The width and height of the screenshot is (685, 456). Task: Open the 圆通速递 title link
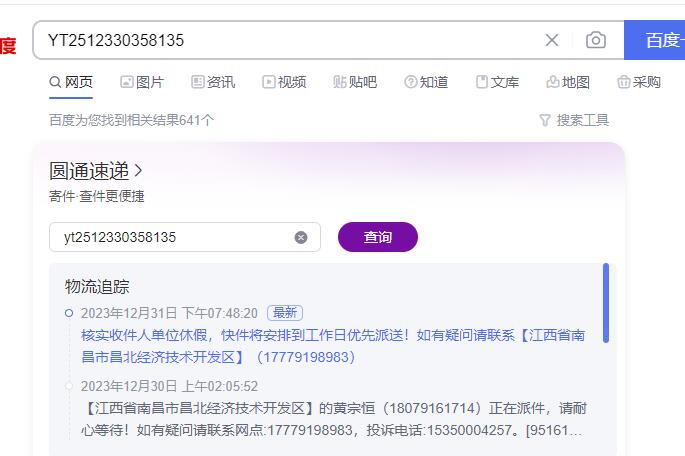point(89,171)
